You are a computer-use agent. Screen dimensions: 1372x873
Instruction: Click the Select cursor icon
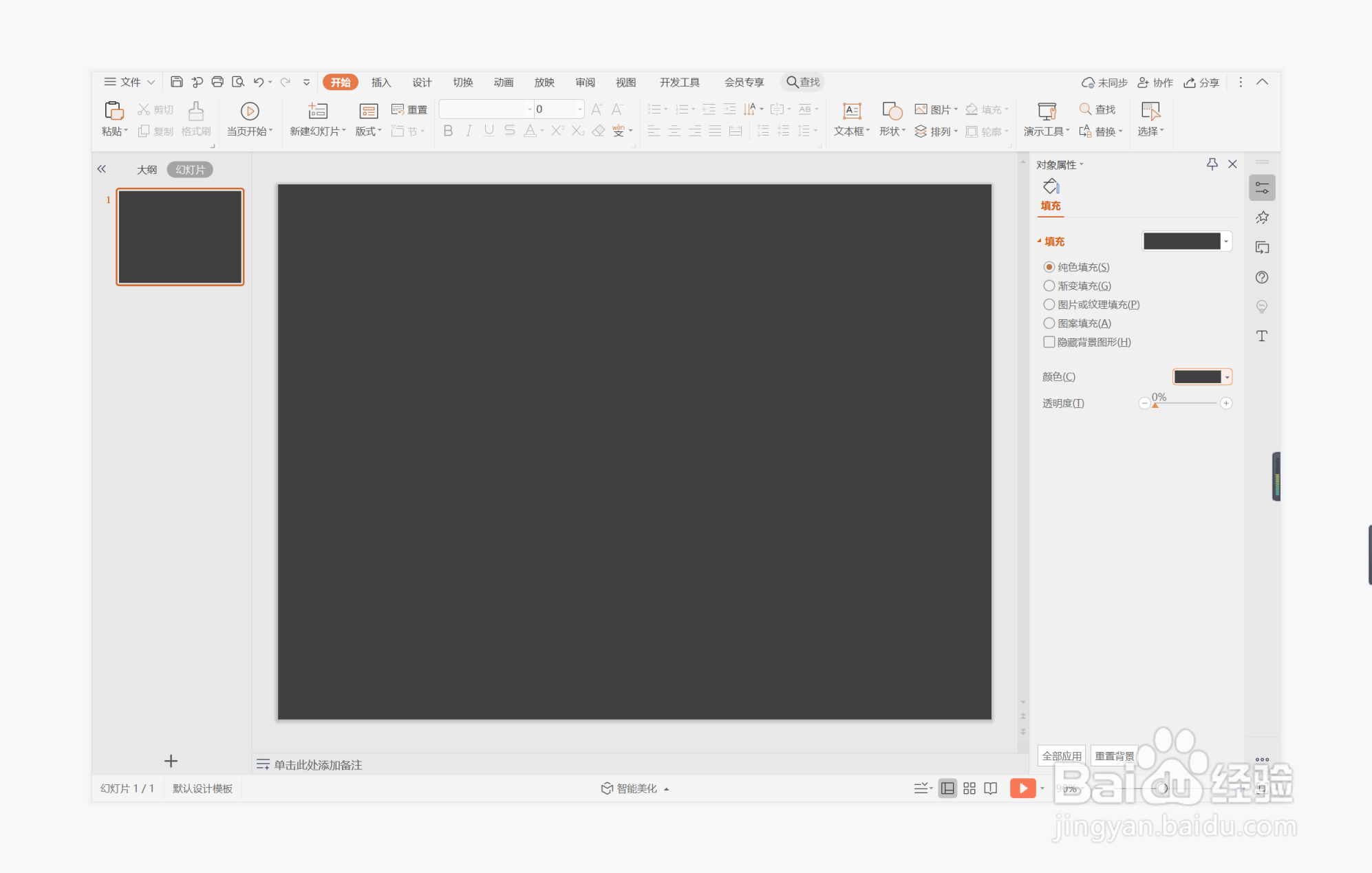(x=1150, y=111)
